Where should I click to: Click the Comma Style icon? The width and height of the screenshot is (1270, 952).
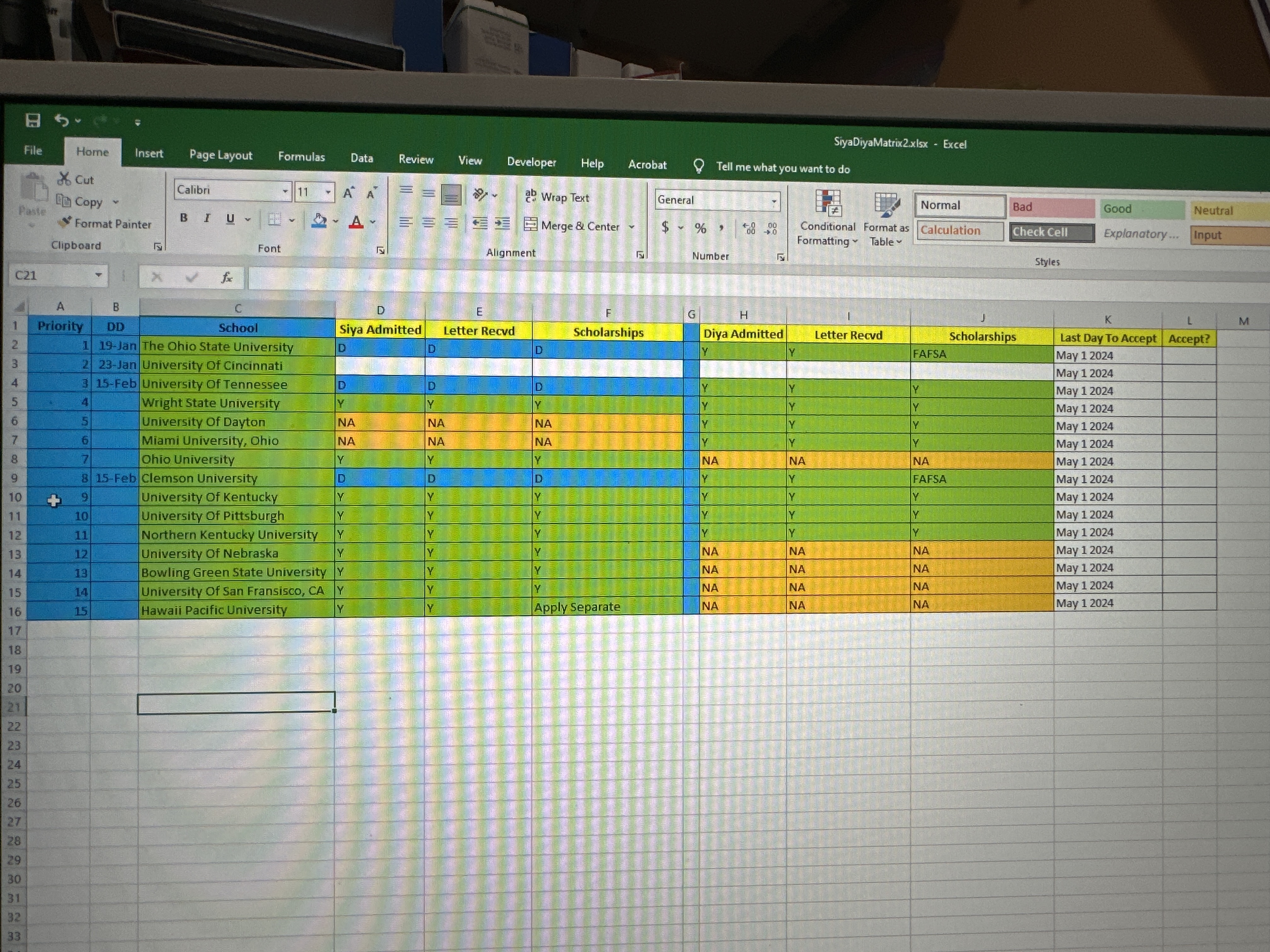click(721, 228)
